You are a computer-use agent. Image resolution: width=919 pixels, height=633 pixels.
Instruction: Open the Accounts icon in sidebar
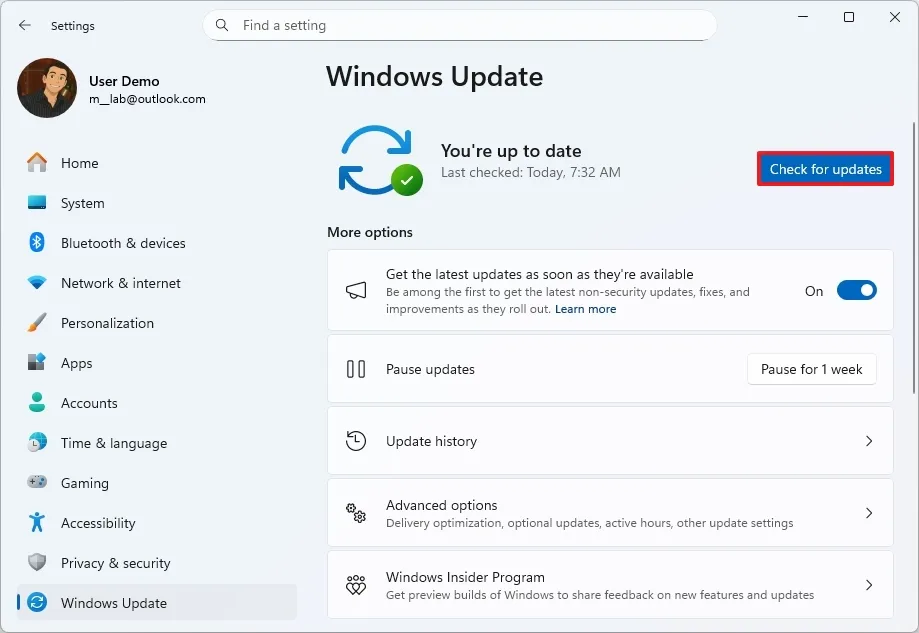point(37,403)
